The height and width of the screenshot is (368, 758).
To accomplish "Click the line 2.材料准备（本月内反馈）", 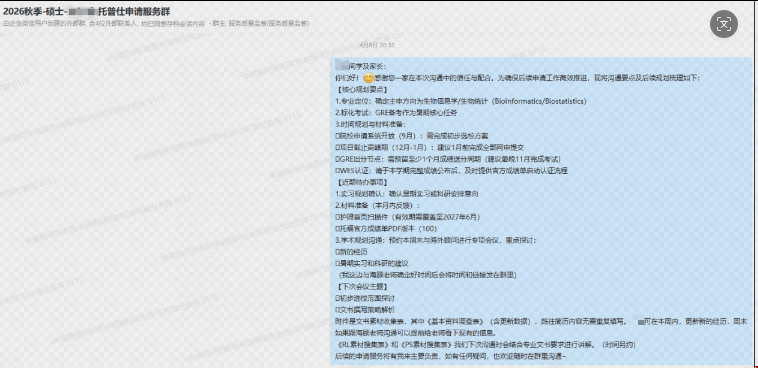I will point(378,205).
